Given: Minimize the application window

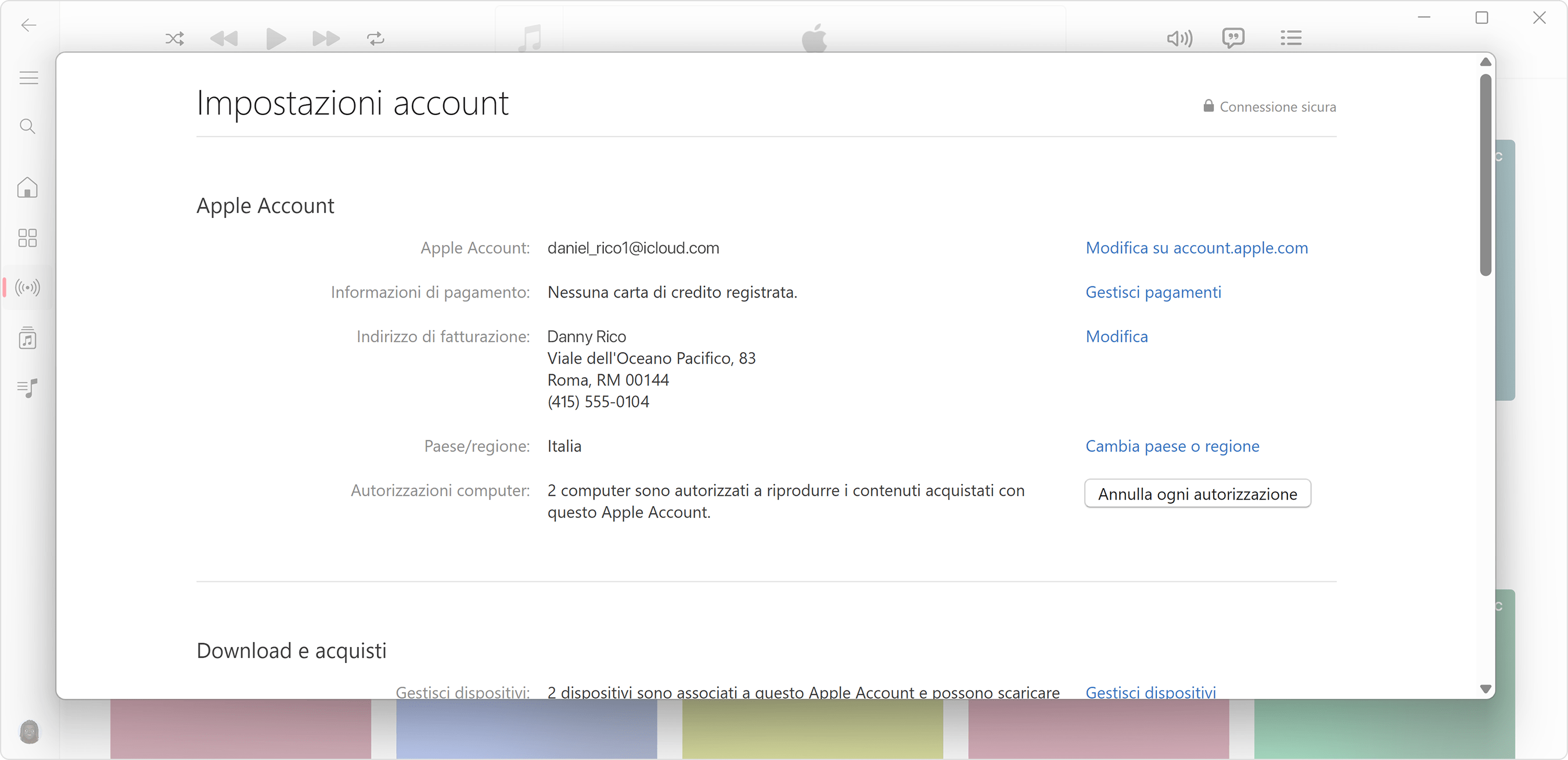Looking at the screenshot, I should click(1425, 17).
